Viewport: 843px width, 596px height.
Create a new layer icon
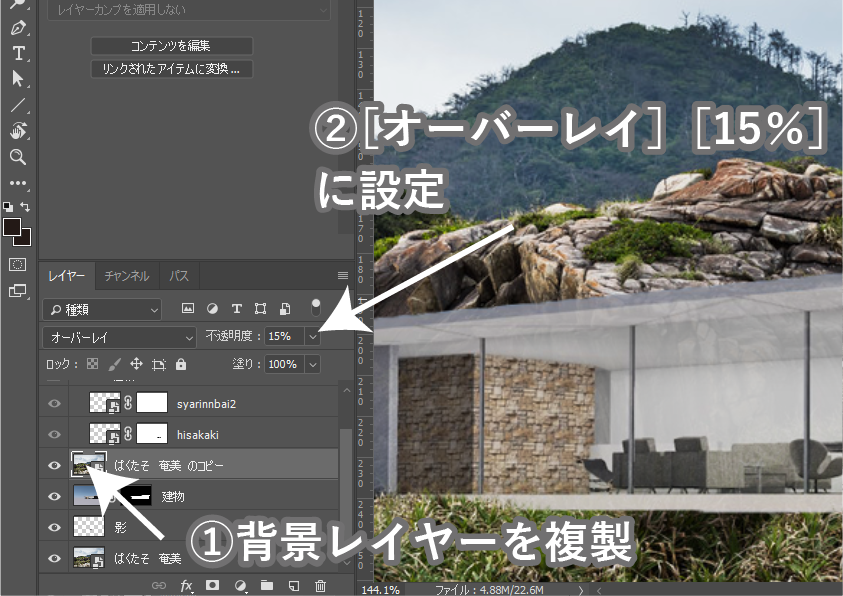pyautogui.click(x=294, y=585)
